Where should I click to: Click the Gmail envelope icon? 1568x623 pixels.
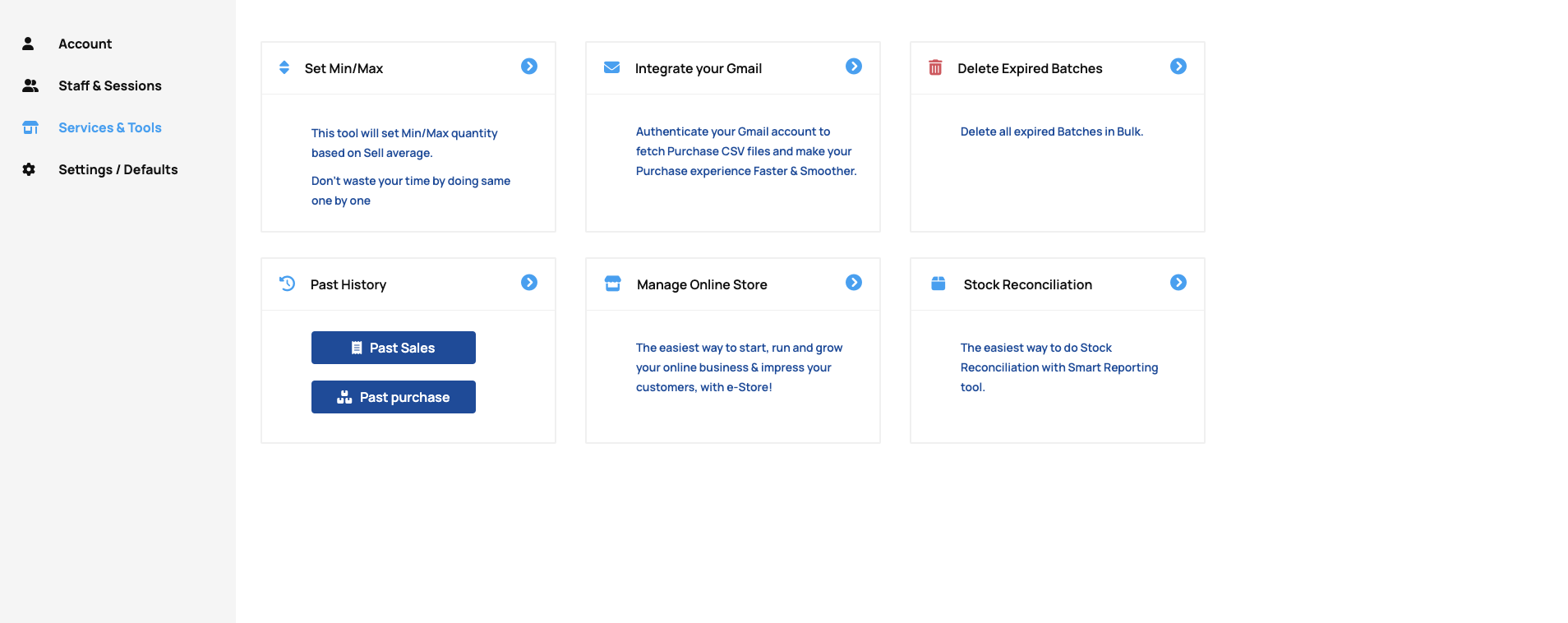pyautogui.click(x=611, y=67)
